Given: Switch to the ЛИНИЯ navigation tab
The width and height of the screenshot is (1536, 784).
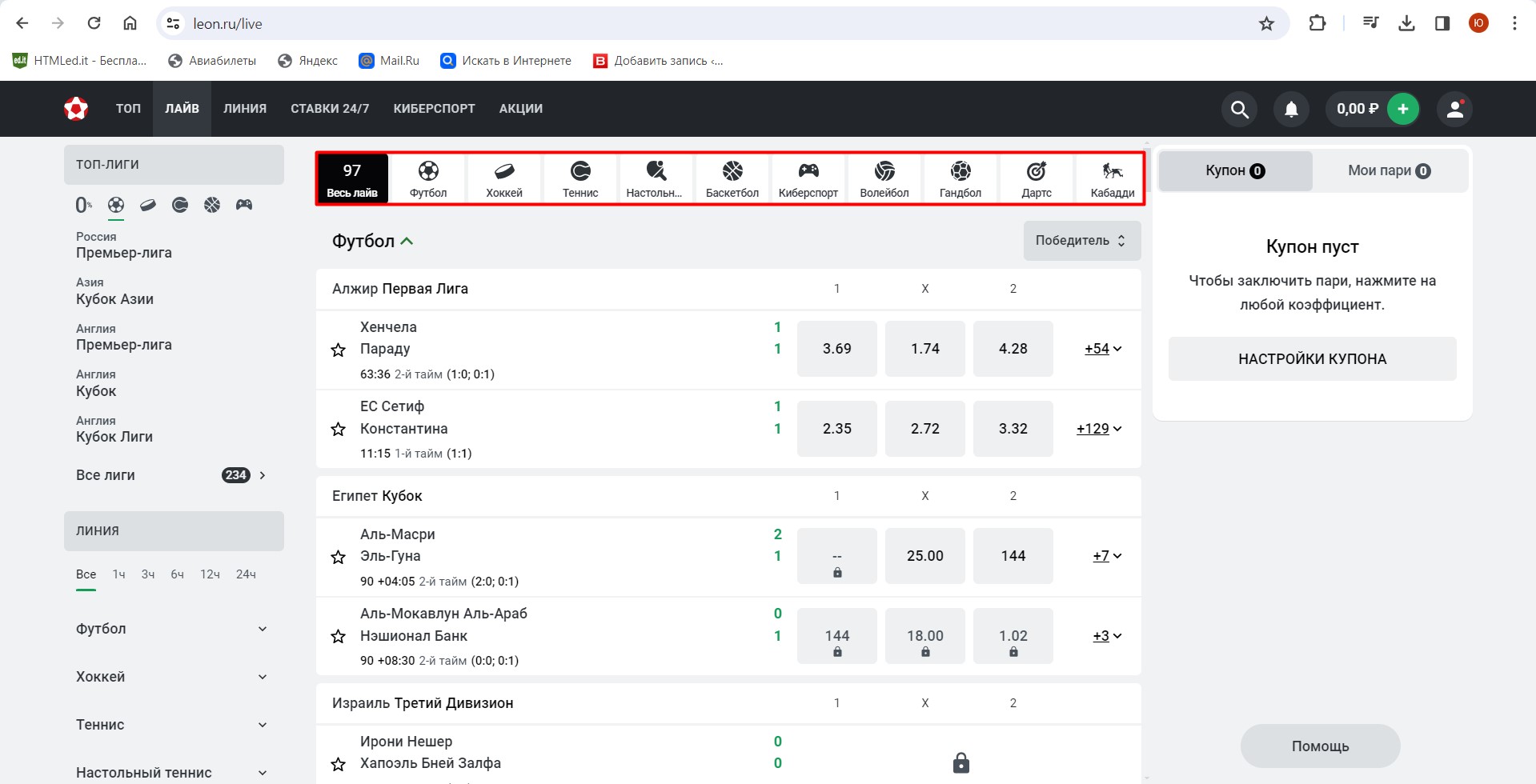Looking at the screenshot, I should click(x=245, y=109).
